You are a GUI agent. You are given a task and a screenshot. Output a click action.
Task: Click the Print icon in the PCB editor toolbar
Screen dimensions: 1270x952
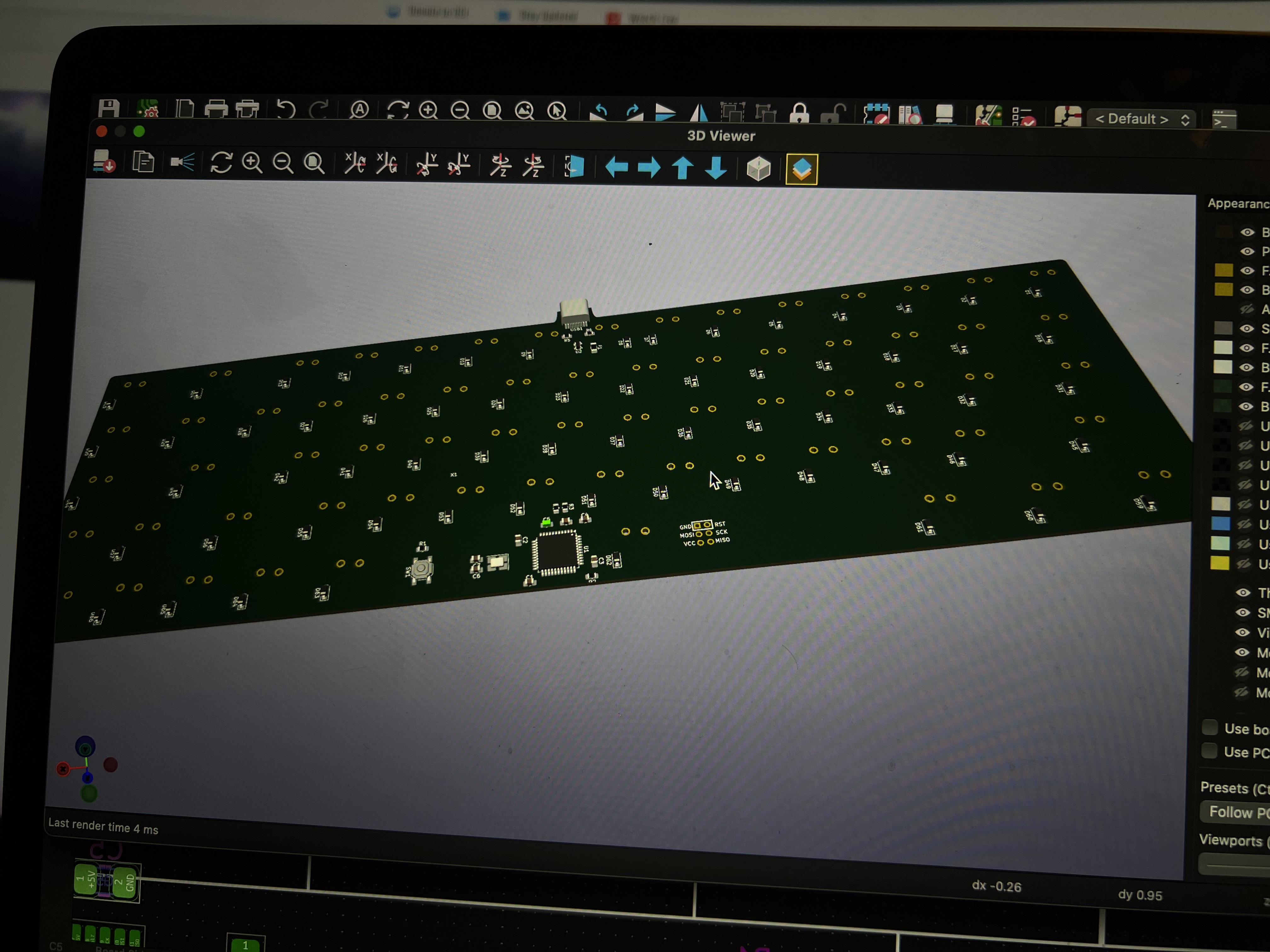(216, 109)
